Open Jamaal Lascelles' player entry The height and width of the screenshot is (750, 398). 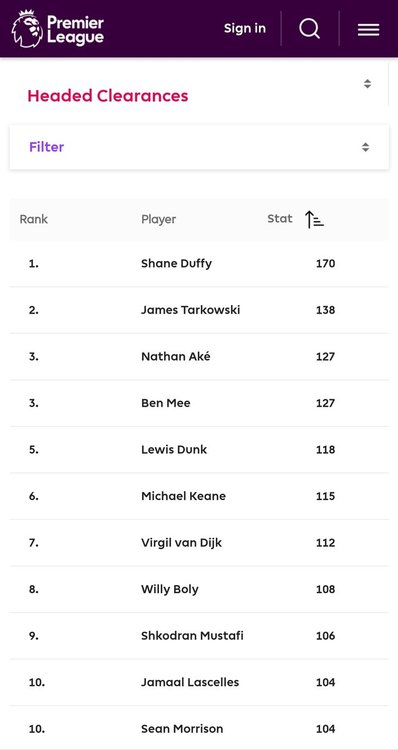pos(190,682)
